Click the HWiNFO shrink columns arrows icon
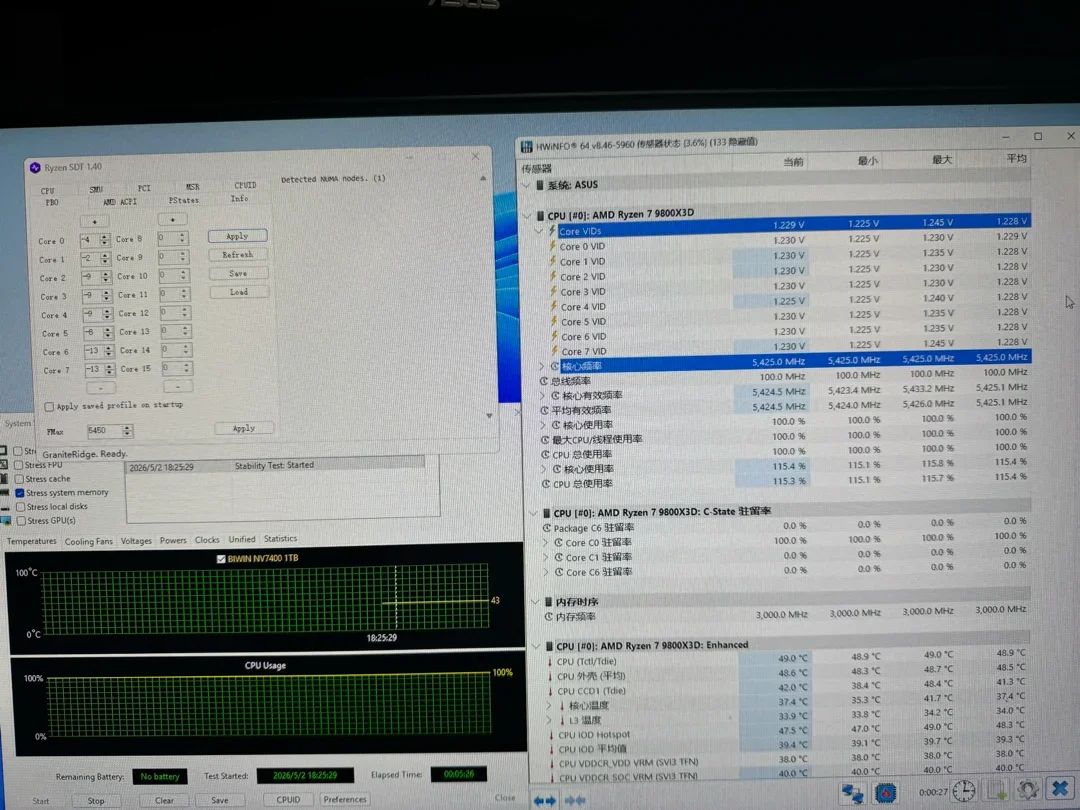This screenshot has width=1080, height=810. pyautogui.click(x=574, y=800)
